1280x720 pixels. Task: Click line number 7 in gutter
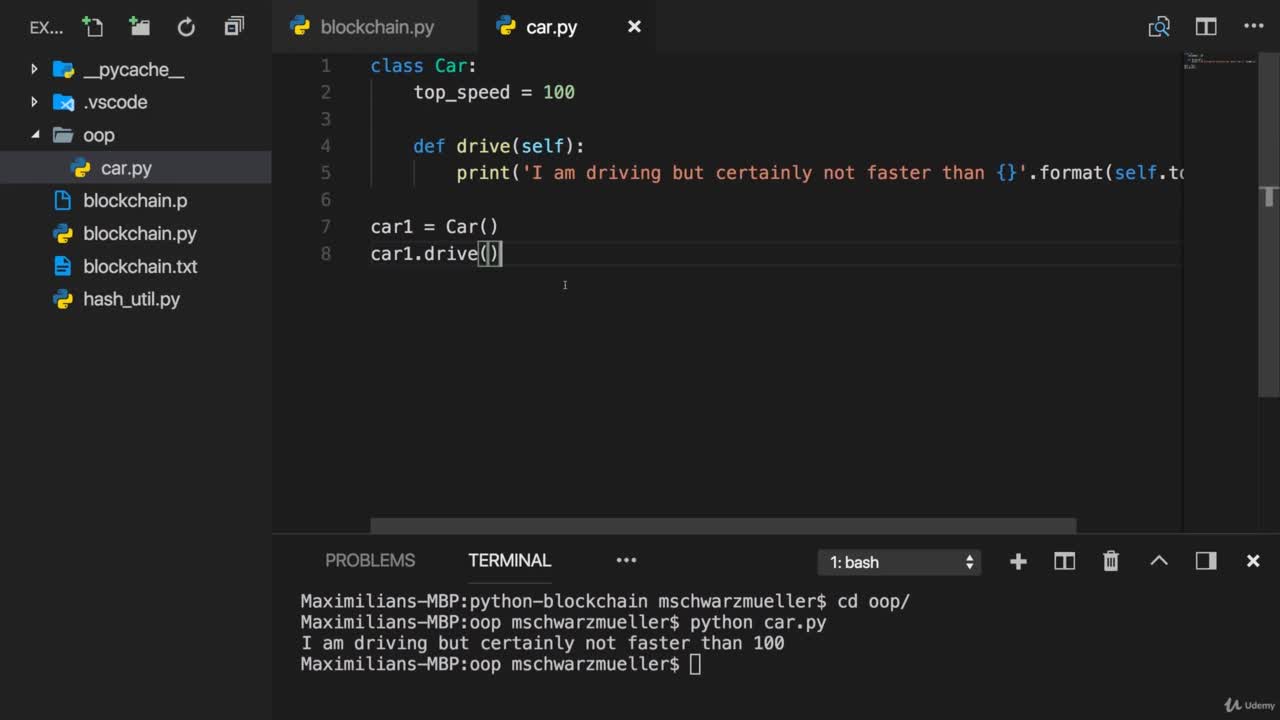pyautogui.click(x=325, y=227)
